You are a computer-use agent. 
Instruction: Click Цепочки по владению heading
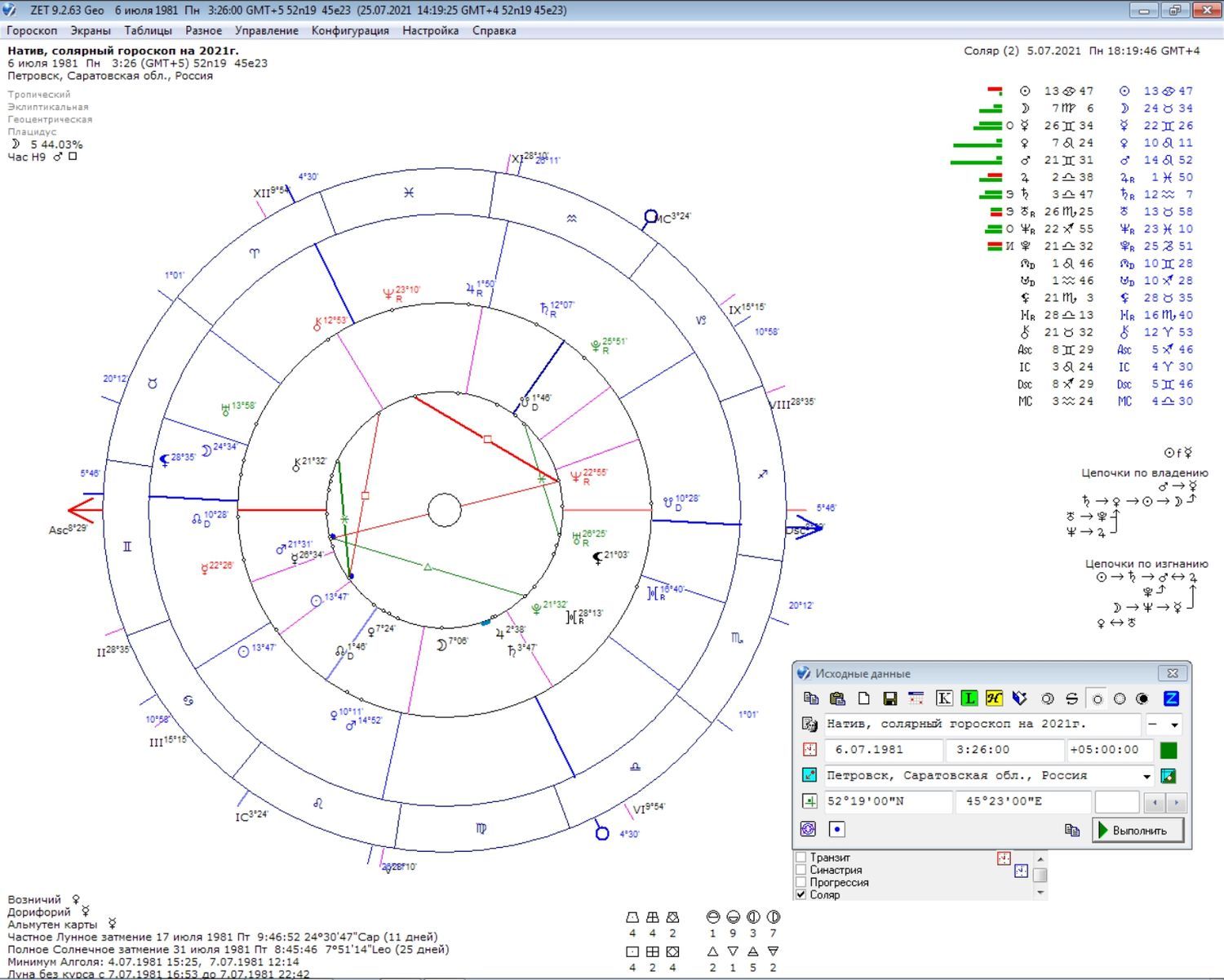click(x=1144, y=472)
